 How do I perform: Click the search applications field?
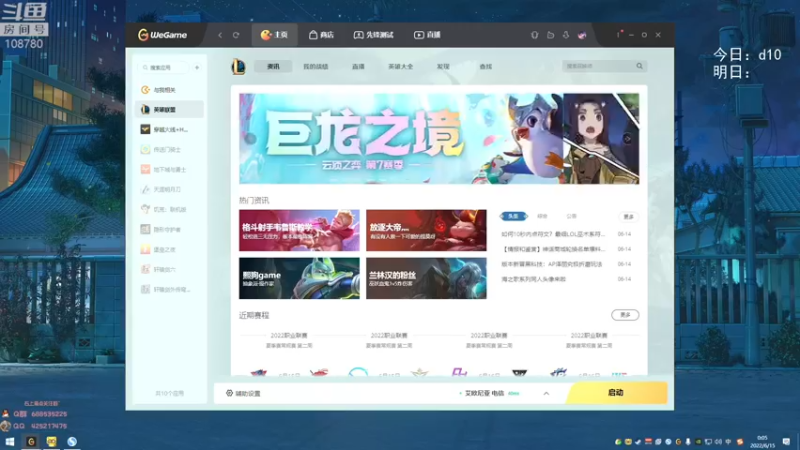coord(163,67)
